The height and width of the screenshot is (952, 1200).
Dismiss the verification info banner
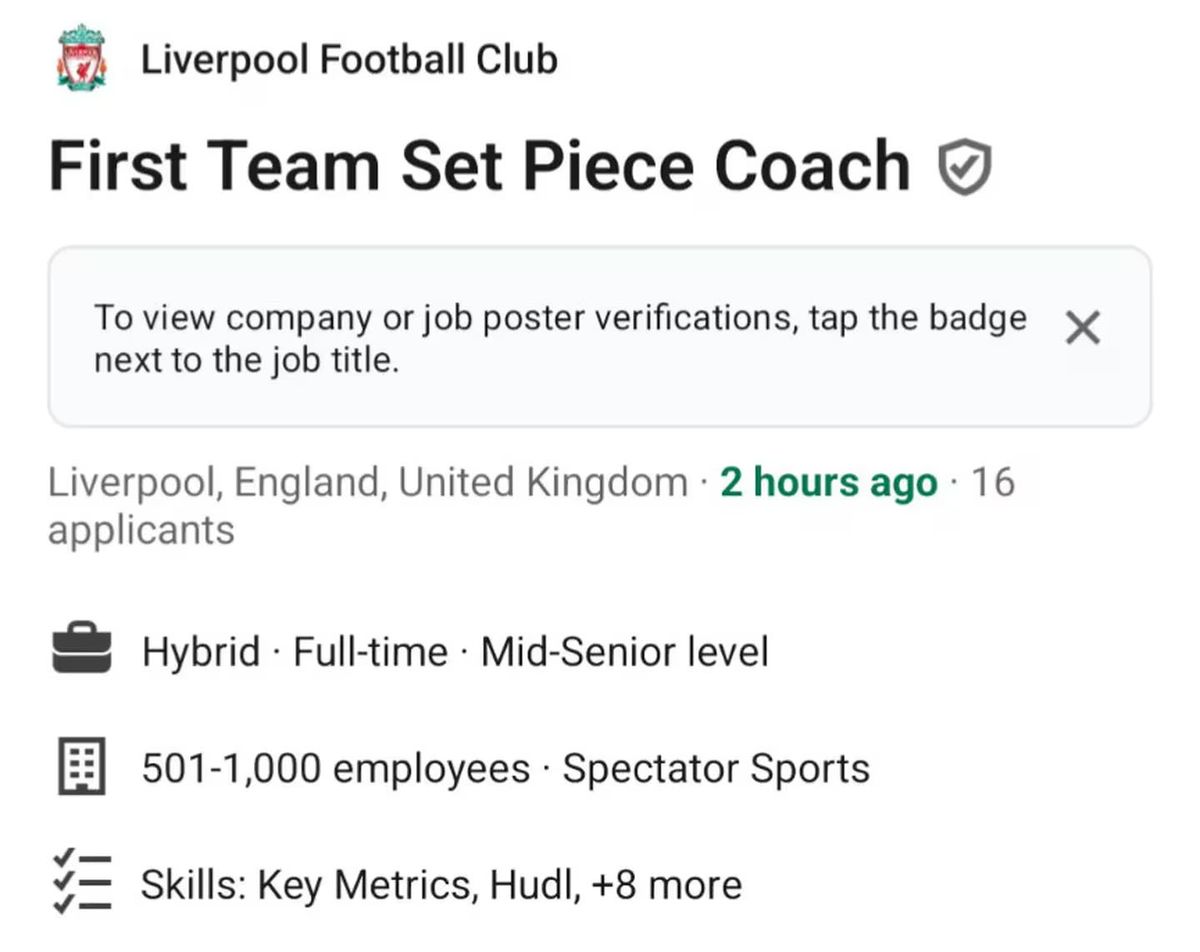[x=1083, y=328]
